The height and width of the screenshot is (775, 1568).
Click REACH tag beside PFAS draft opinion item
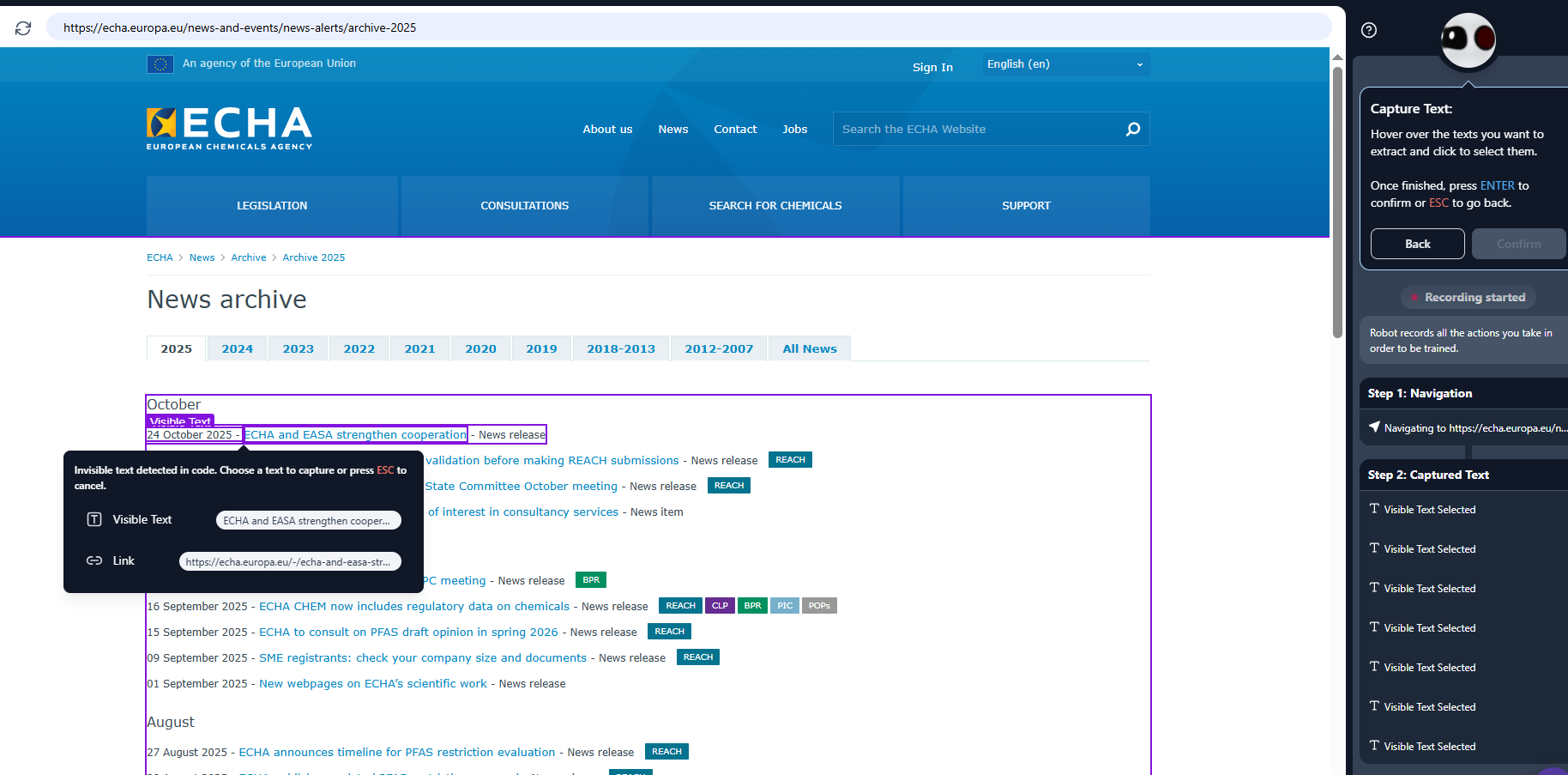tap(670, 632)
